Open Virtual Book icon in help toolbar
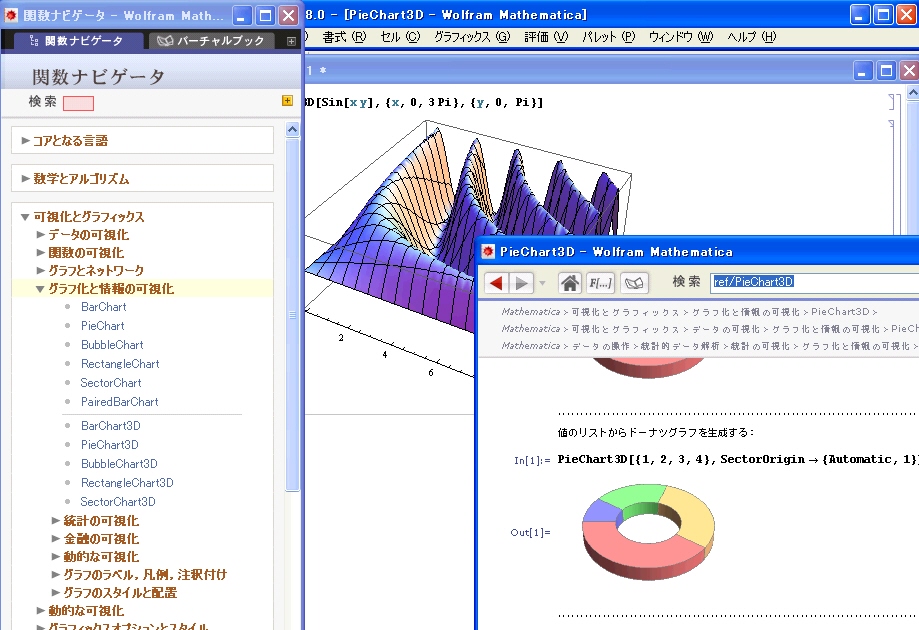 635,283
